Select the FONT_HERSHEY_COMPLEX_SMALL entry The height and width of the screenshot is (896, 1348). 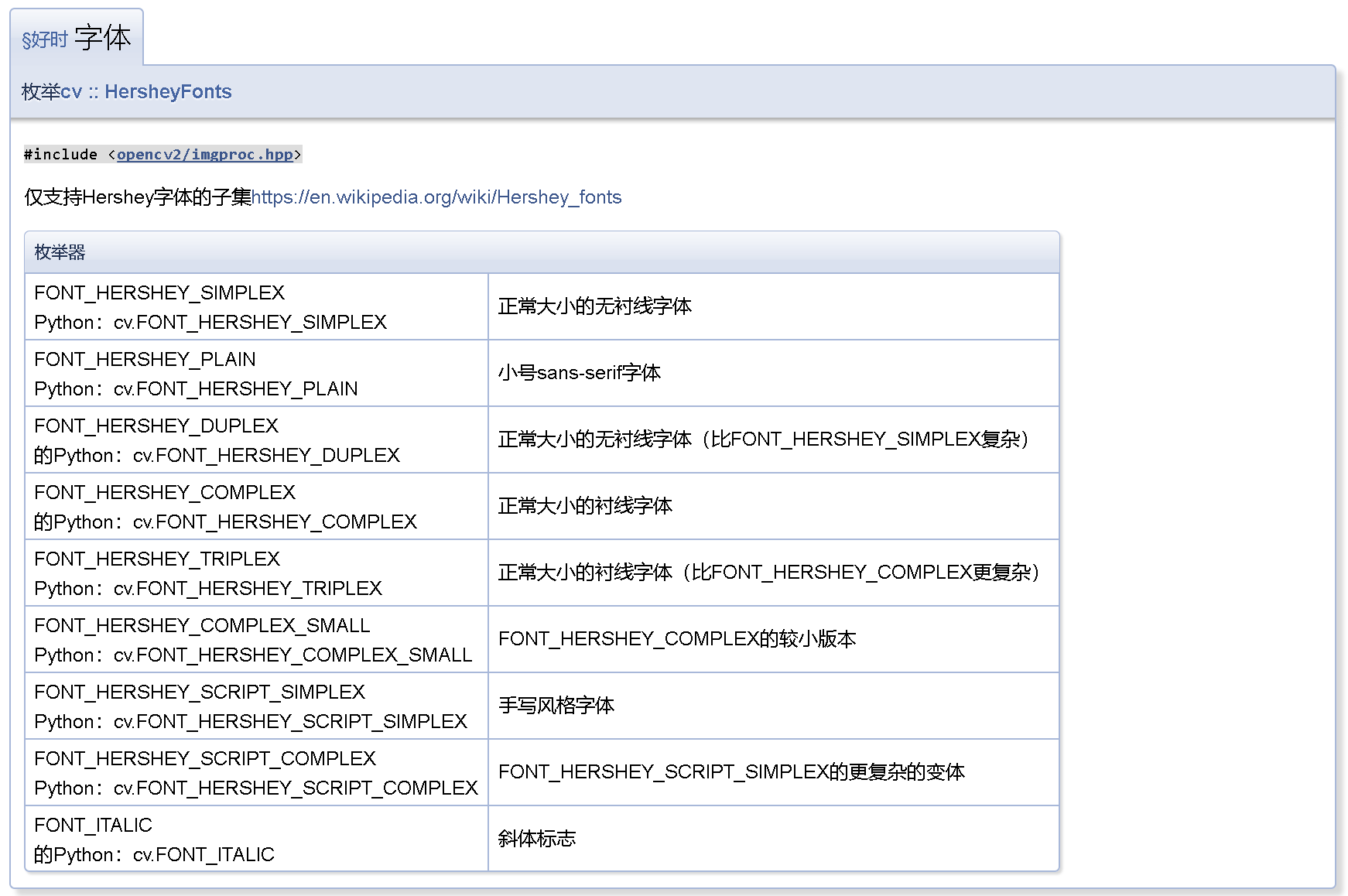click(202, 625)
